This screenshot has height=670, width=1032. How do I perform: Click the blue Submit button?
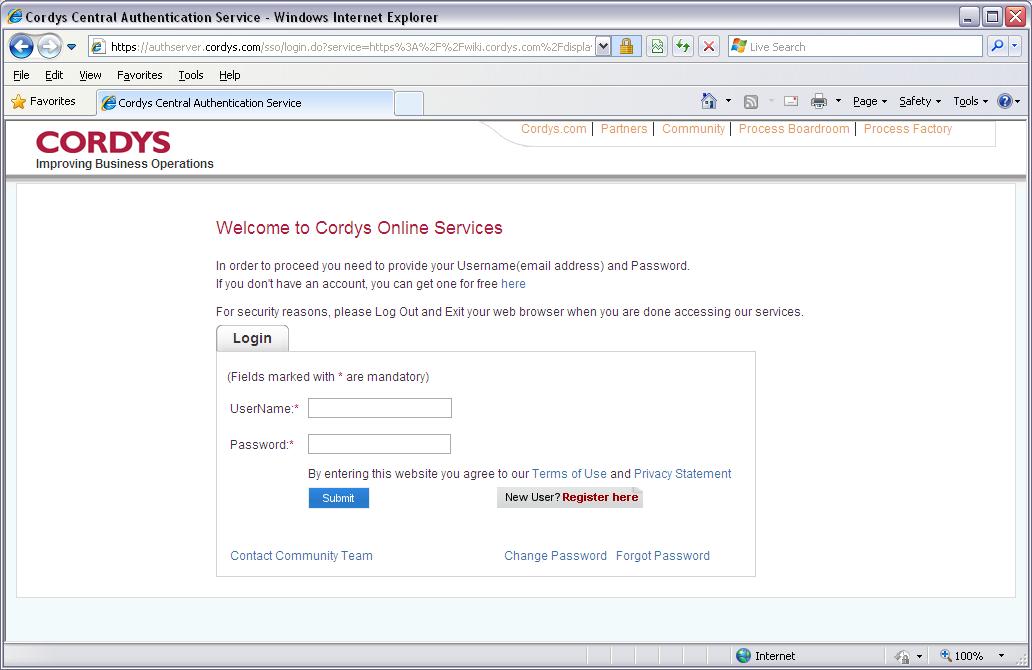point(338,498)
